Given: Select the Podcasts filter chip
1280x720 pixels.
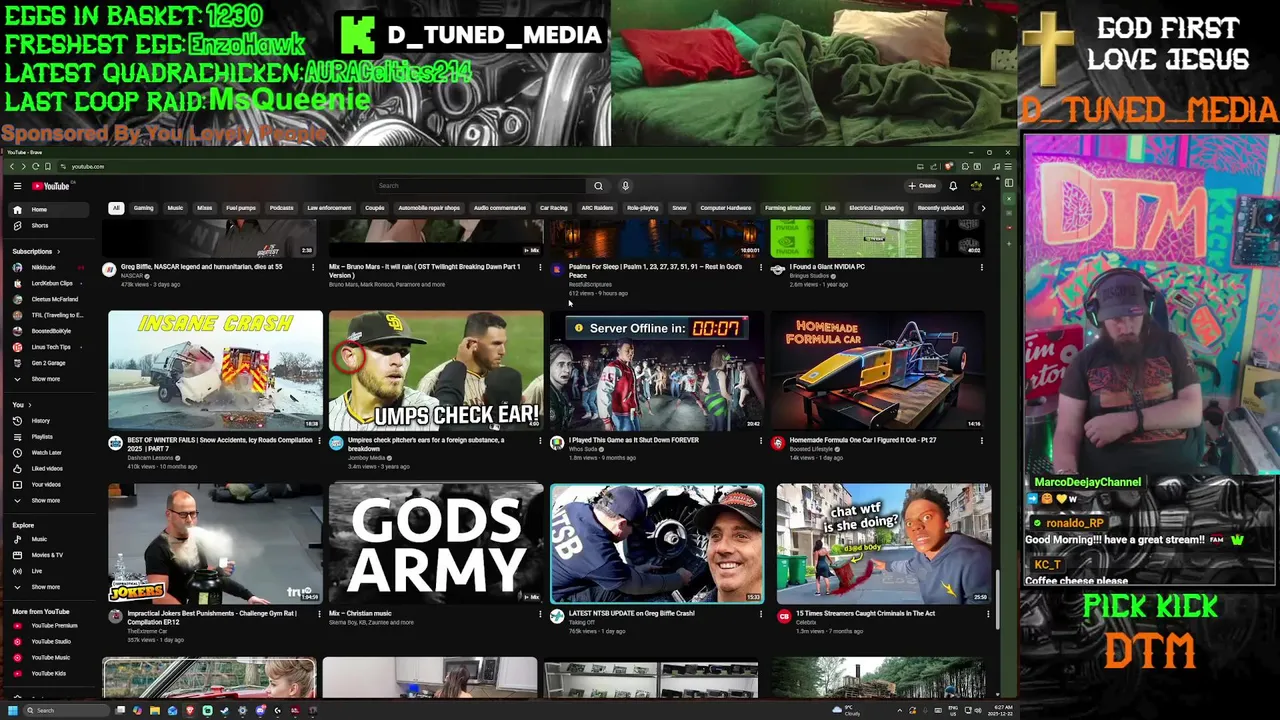Looking at the screenshot, I should pos(281,208).
